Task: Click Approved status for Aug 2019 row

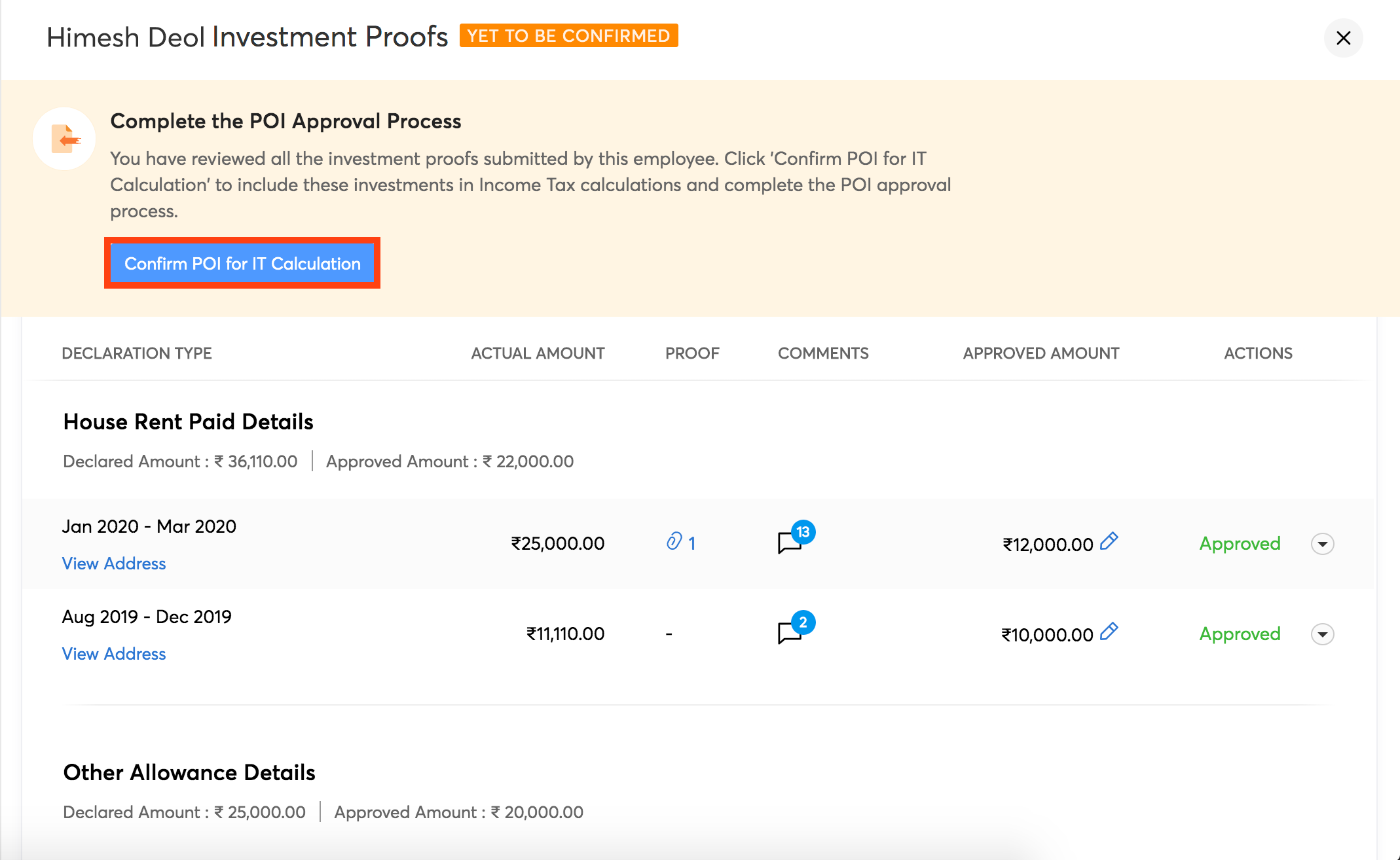Action: (1240, 634)
